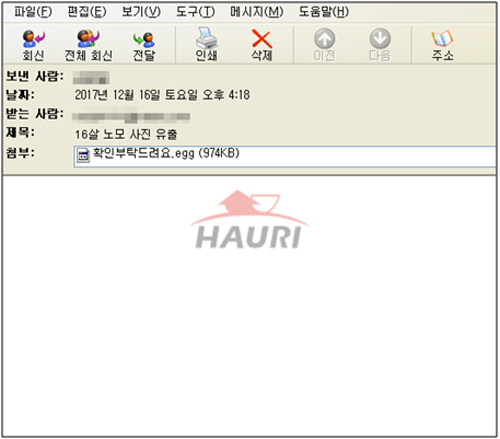This screenshot has width=500, height=439.
Task: Select the 확인부탁드려요.egg attachment
Action: (x=166, y=154)
